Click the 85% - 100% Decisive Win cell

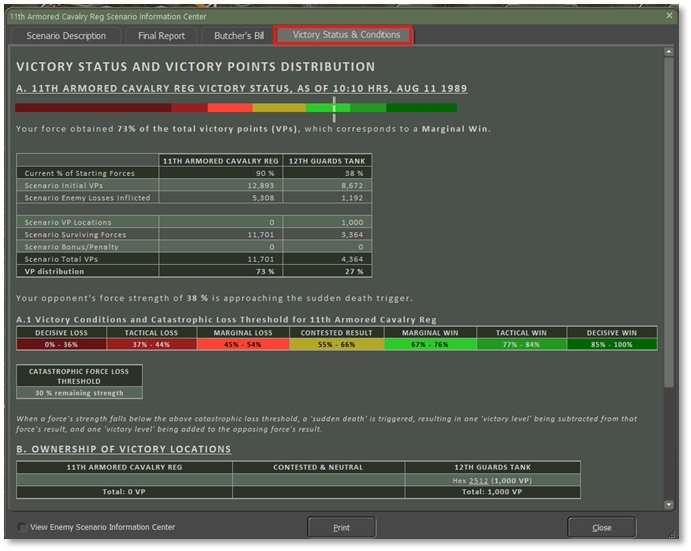point(611,345)
